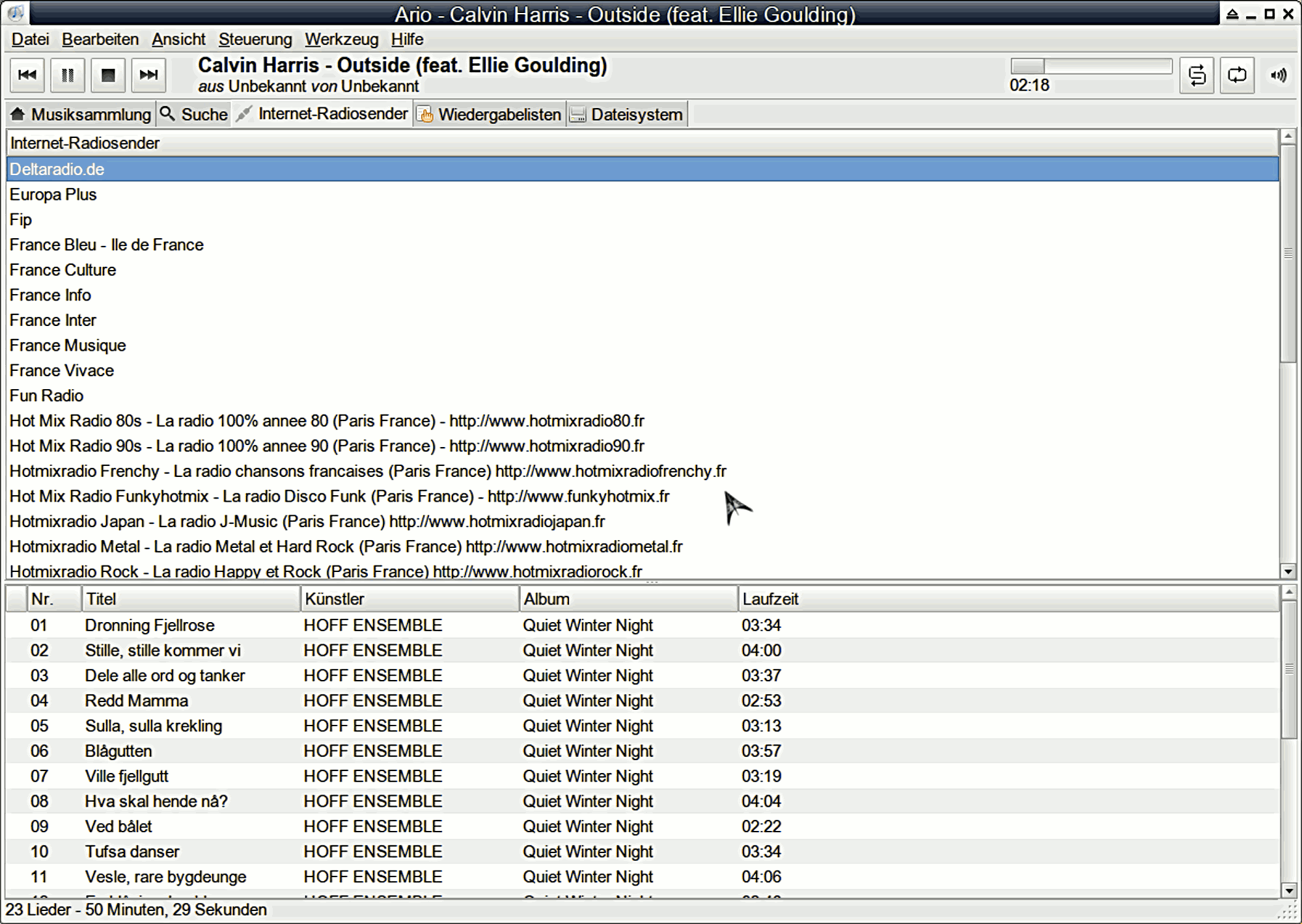
Task: Select the Internet-Radiosender tab
Action: click(x=322, y=114)
